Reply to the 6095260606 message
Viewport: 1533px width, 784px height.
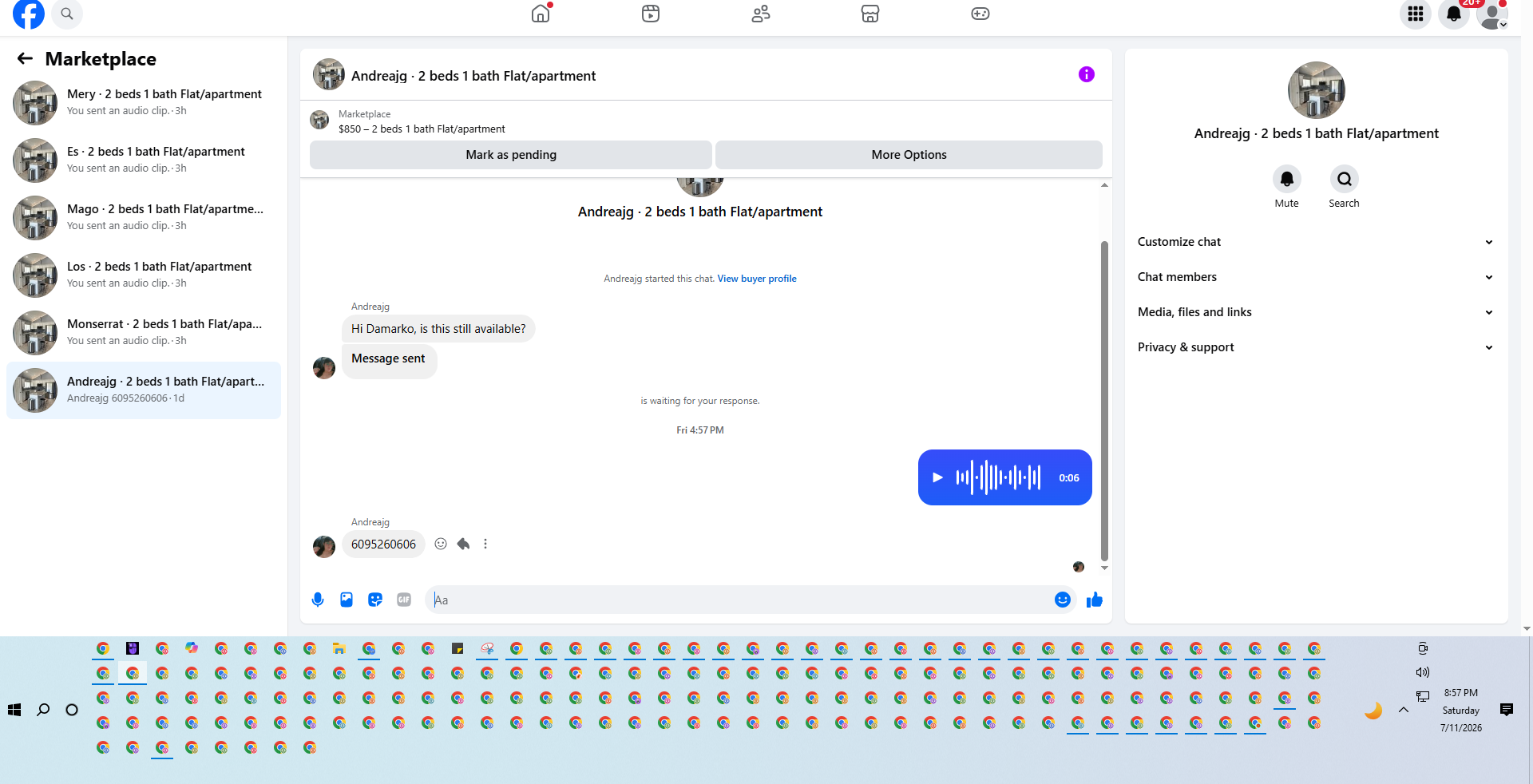pos(463,544)
